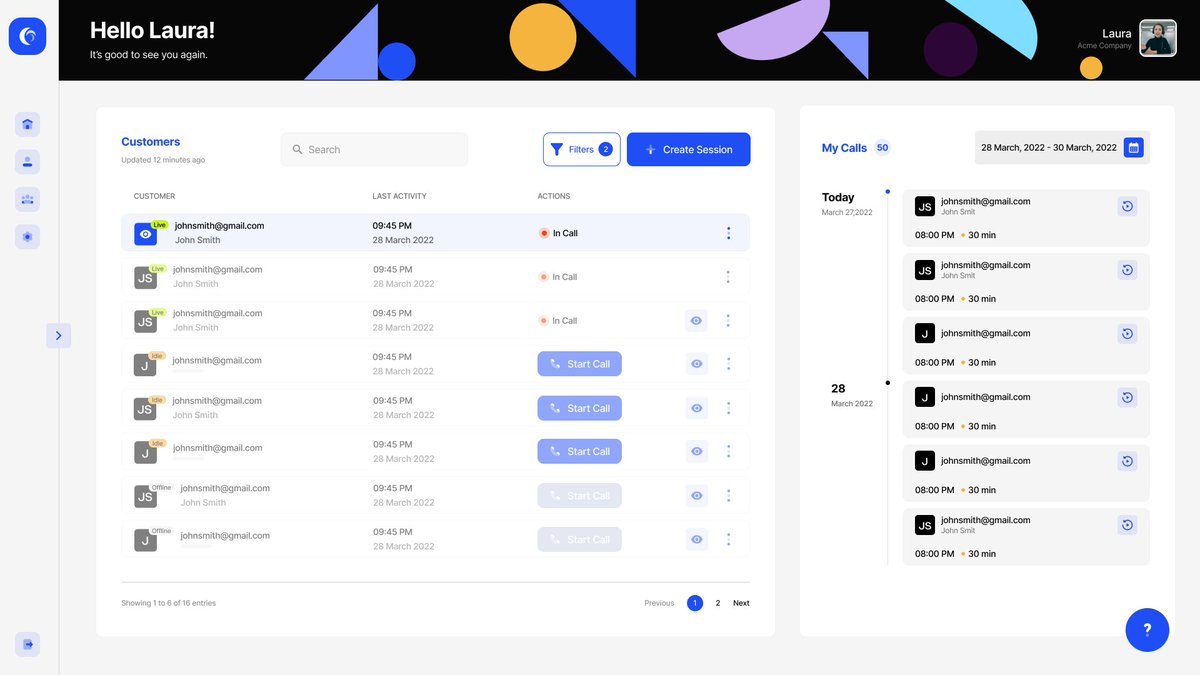The height and width of the screenshot is (675, 1200).
Task: Click JS avatar in second Live row
Action: [x=146, y=278]
